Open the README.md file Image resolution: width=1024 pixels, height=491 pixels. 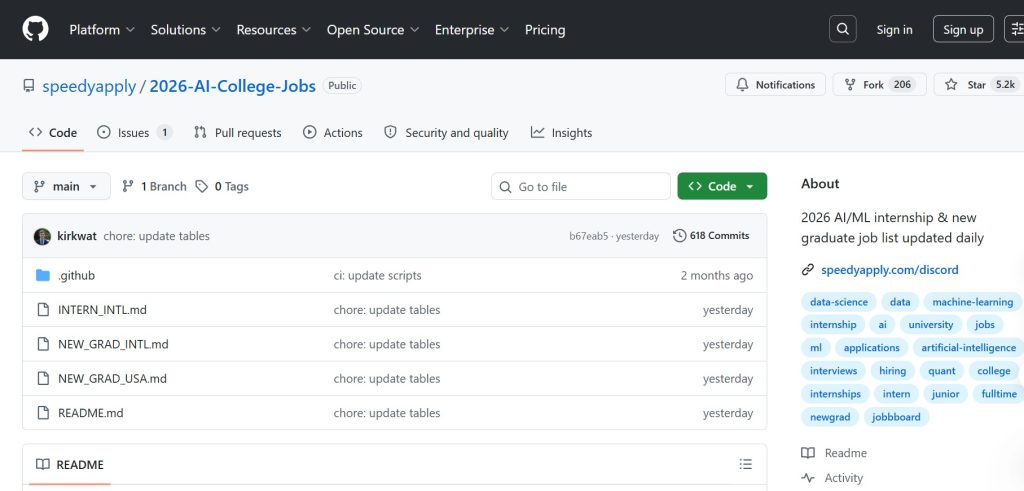pyautogui.click(x=90, y=413)
